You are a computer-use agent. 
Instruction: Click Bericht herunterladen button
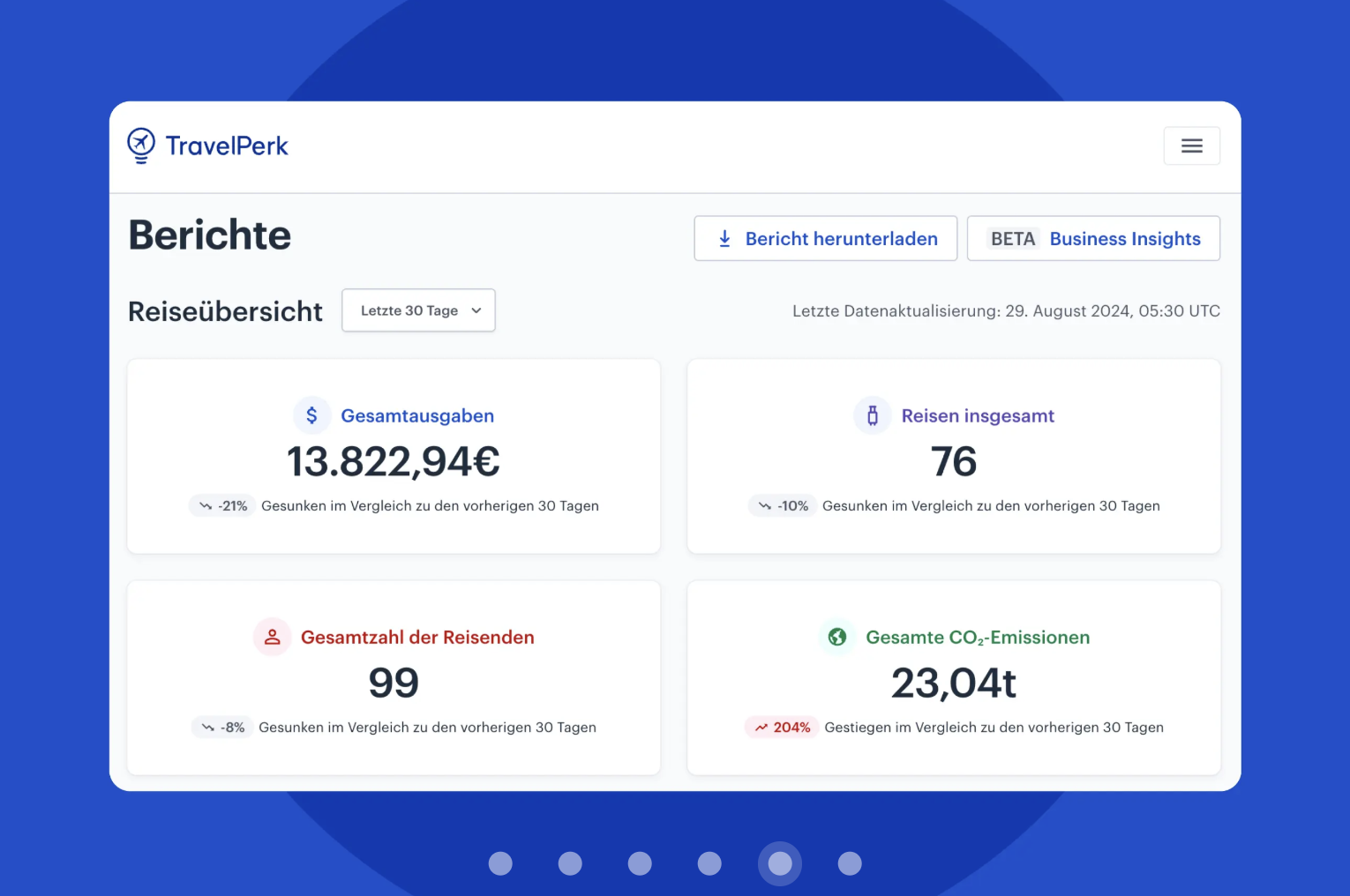click(x=826, y=238)
